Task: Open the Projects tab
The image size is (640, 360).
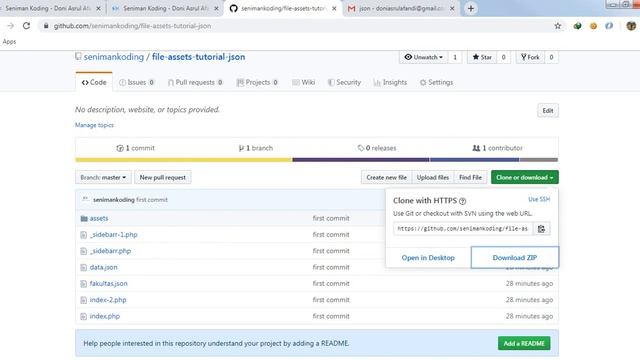Action: click(x=258, y=82)
